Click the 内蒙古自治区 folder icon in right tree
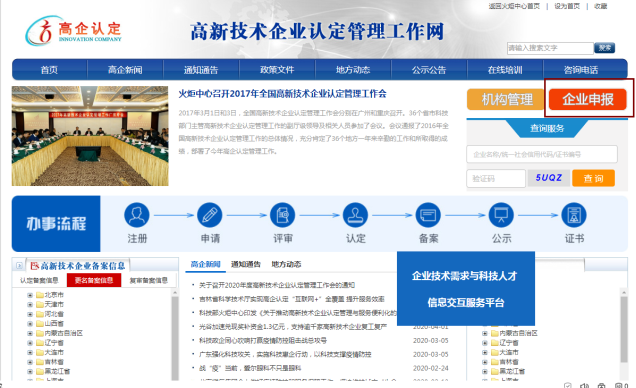 click(x=494, y=333)
